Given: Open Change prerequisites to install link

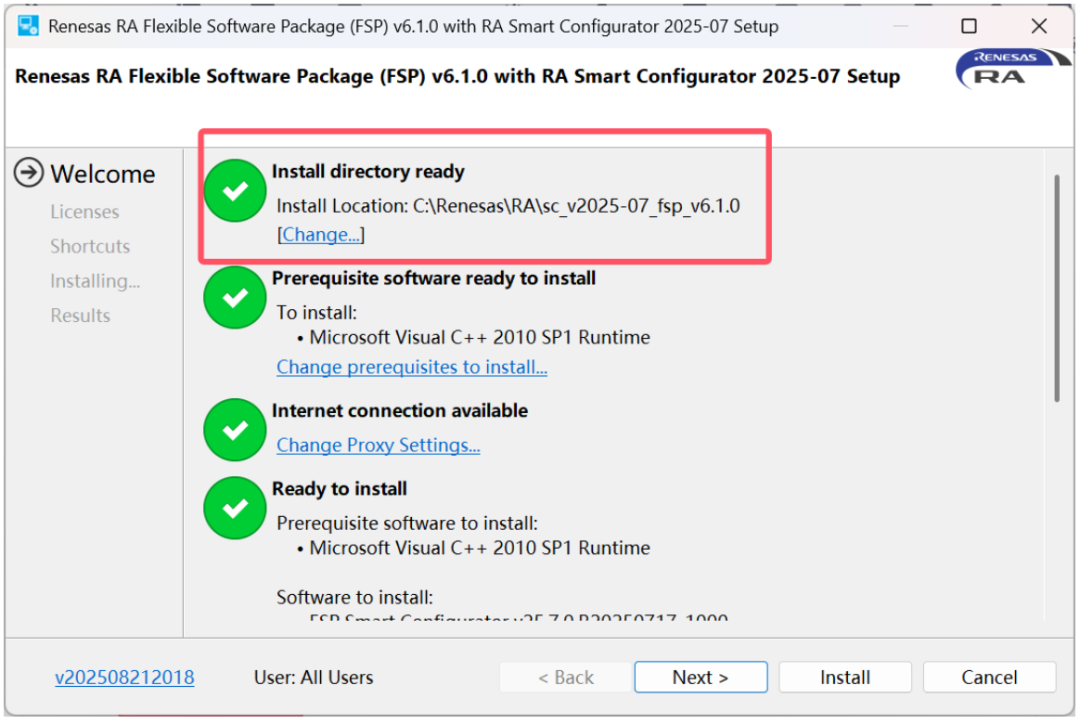Looking at the screenshot, I should tap(411, 367).
